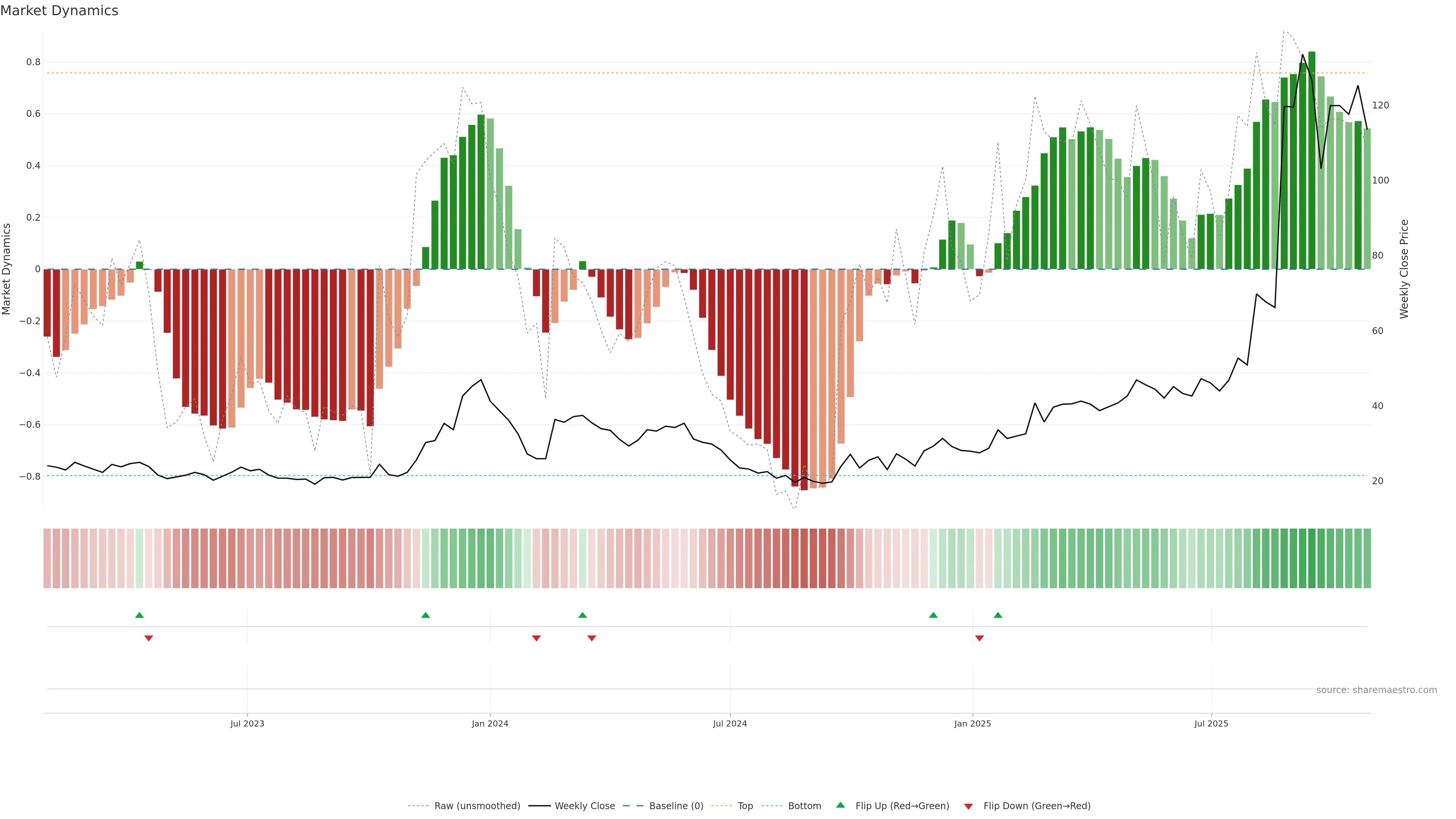Click the red flip-down marker near Jan 2025
This screenshot has height=819, width=1456.
coord(979,638)
